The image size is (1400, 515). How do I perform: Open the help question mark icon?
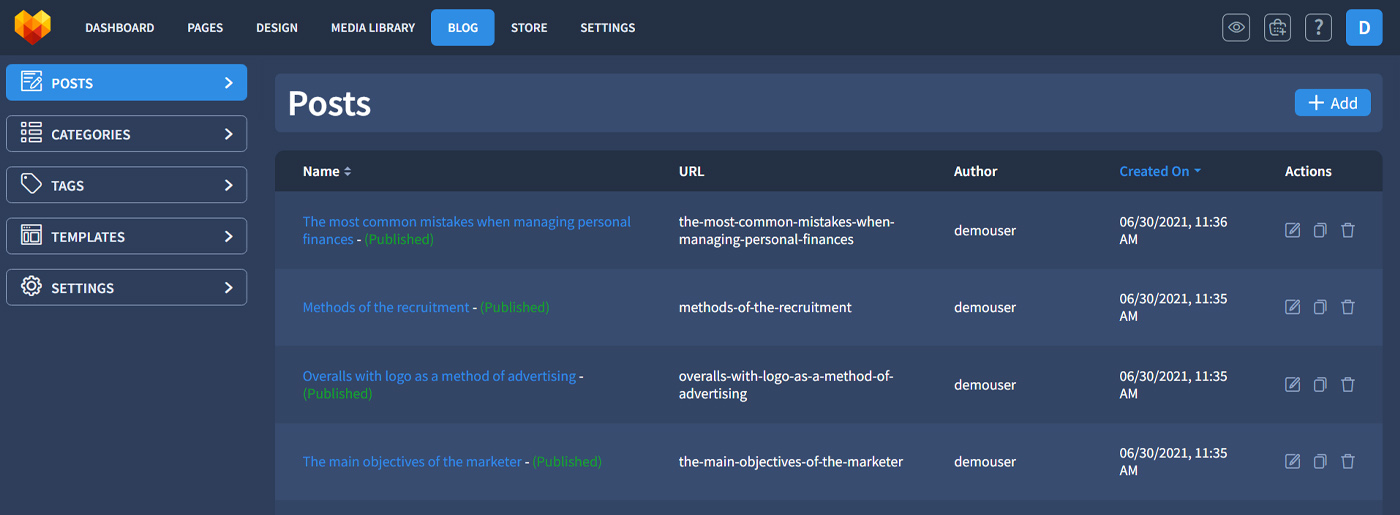pyautogui.click(x=1318, y=28)
